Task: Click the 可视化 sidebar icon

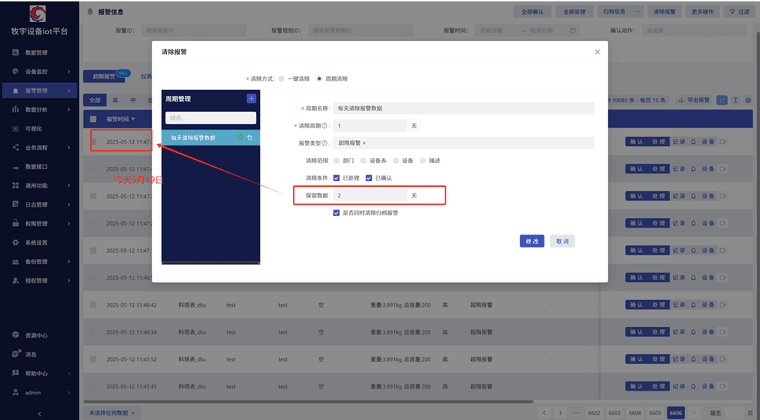Action: pos(16,128)
